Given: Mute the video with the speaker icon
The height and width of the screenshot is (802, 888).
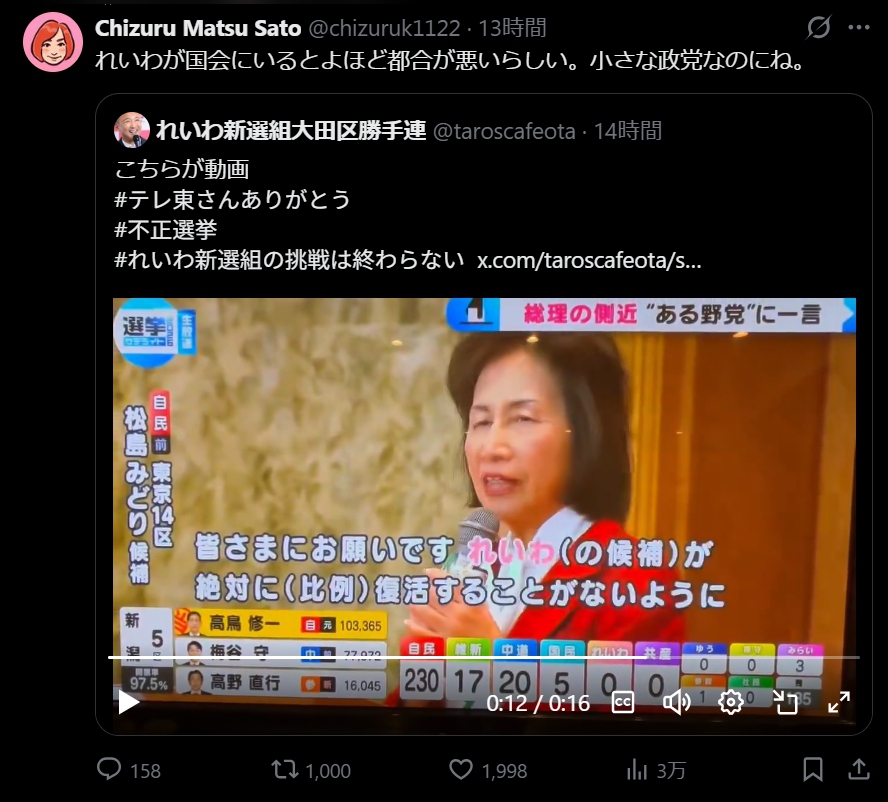Looking at the screenshot, I should pyautogui.click(x=677, y=703).
